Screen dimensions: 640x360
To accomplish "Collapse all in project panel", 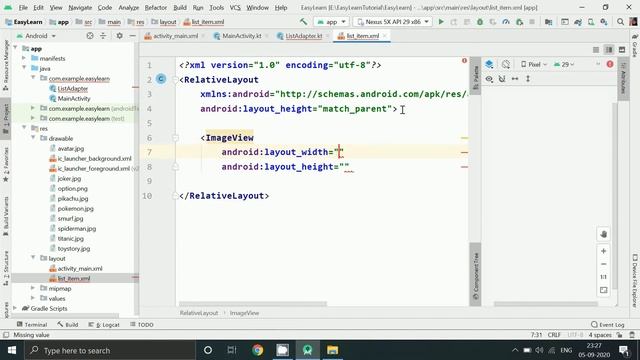I will [x=103, y=36].
